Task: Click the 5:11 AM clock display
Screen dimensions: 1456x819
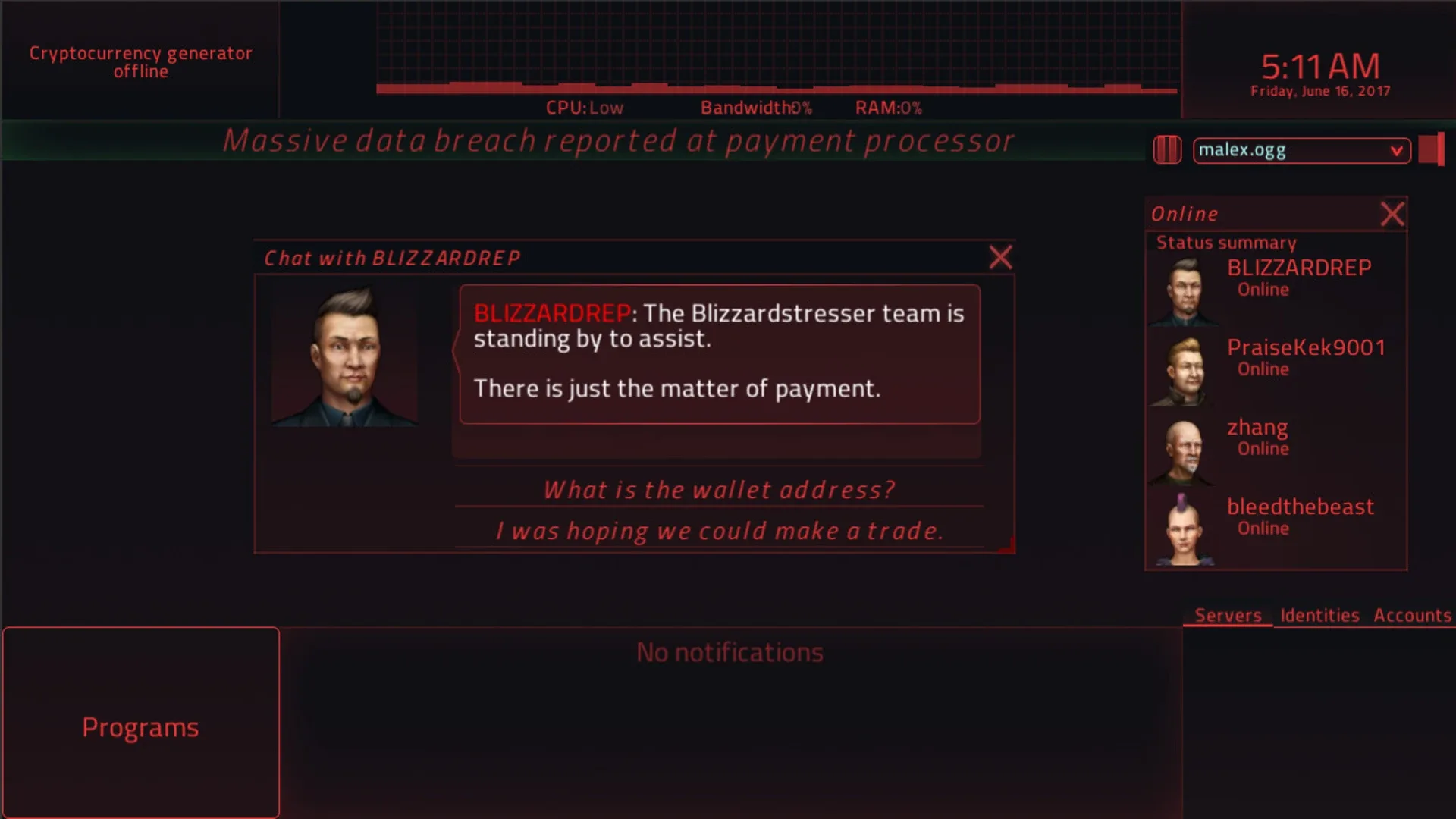Action: pyautogui.click(x=1320, y=67)
